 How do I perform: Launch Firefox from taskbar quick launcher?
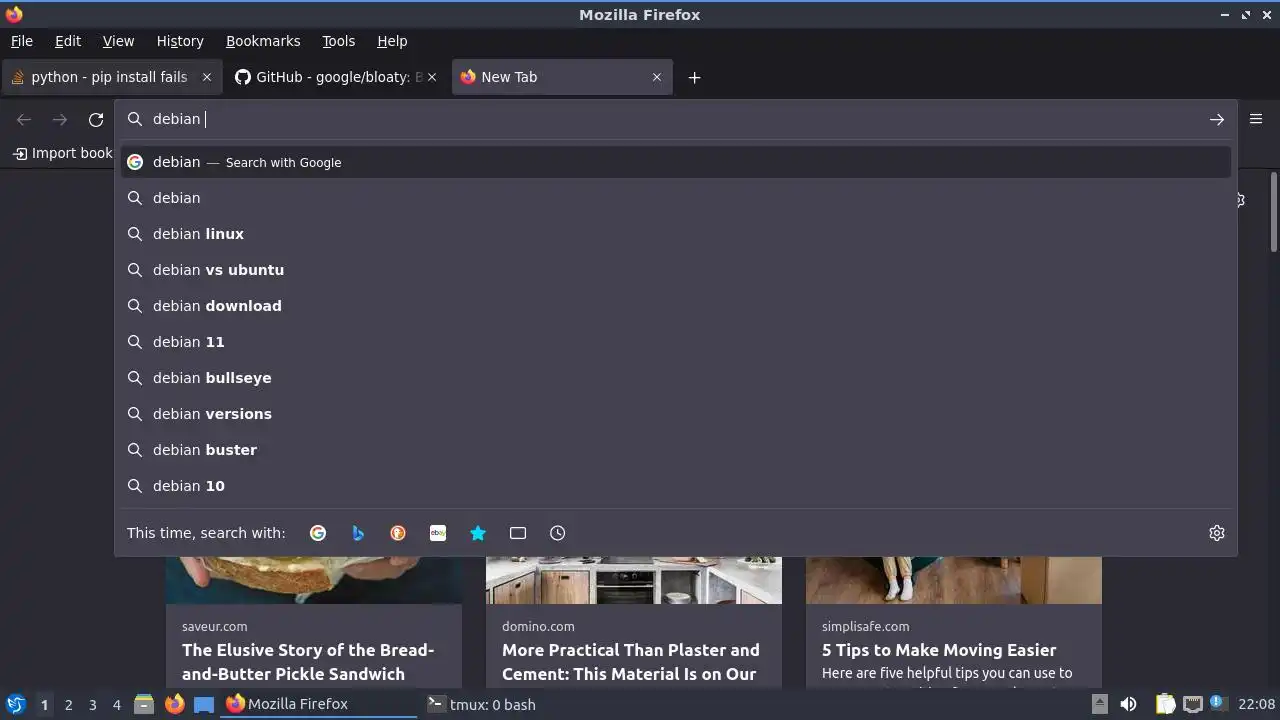tap(174, 704)
